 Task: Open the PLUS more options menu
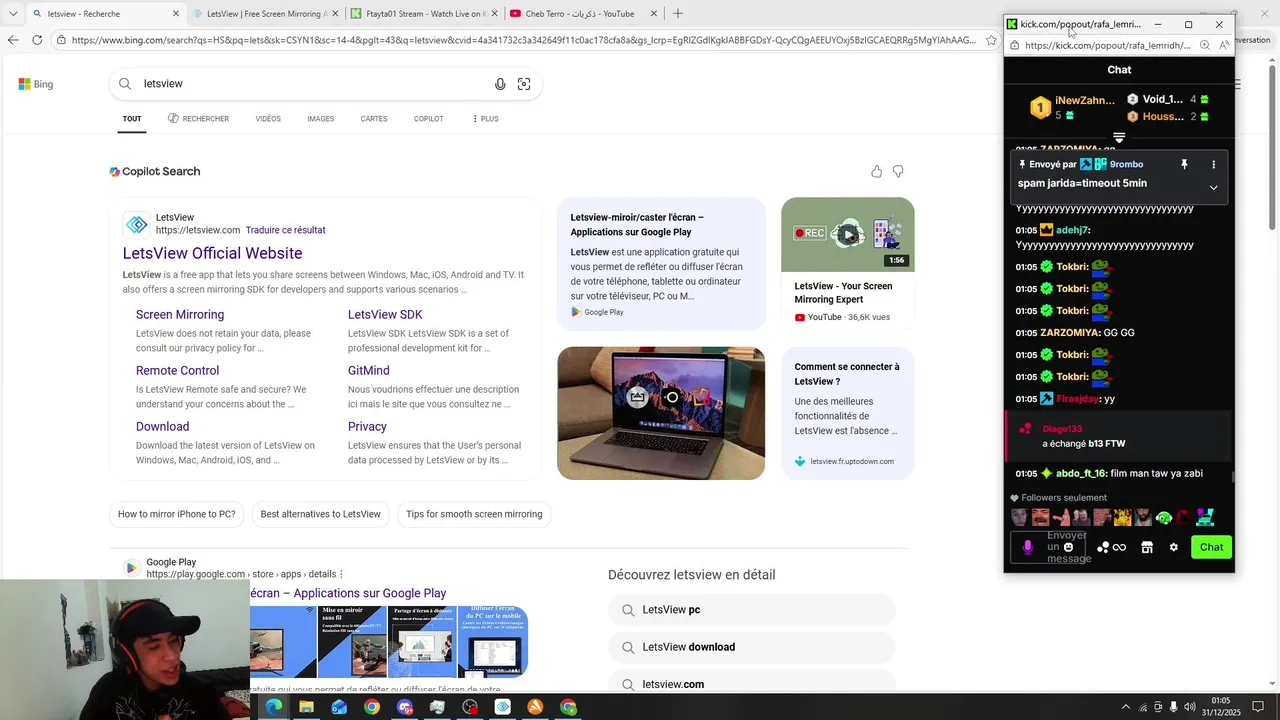tap(485, 119)
